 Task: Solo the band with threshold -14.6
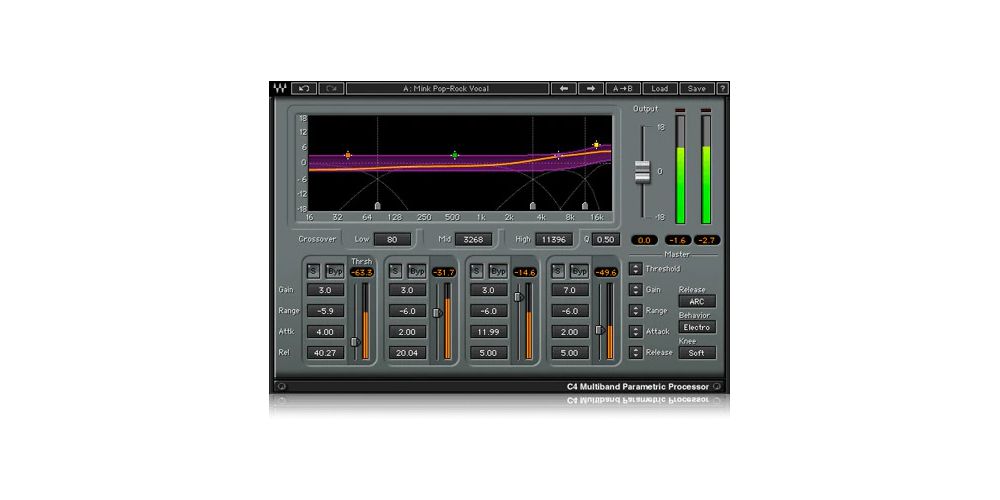pos(476,271)
